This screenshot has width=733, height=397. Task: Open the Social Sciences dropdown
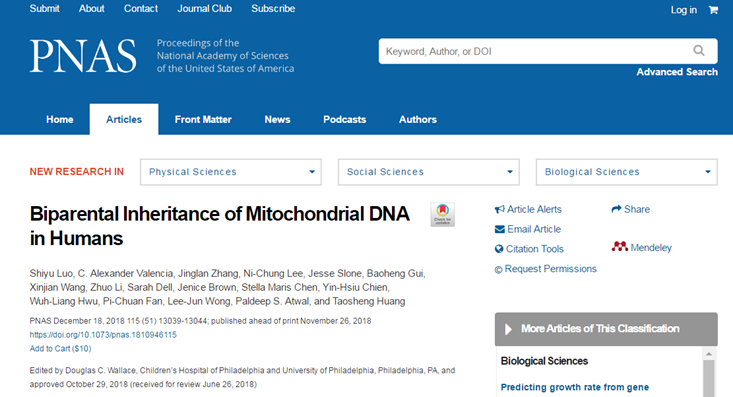click(x=429, y=172)
